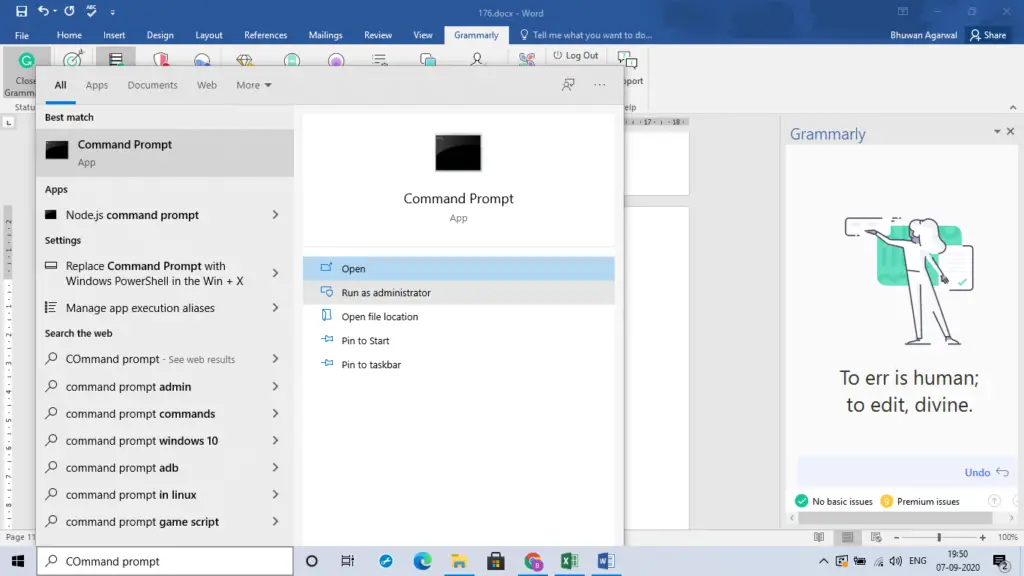Screen dimensions: 1024x576
Task: Select the Web search filter tab
Action: point(206,85)
